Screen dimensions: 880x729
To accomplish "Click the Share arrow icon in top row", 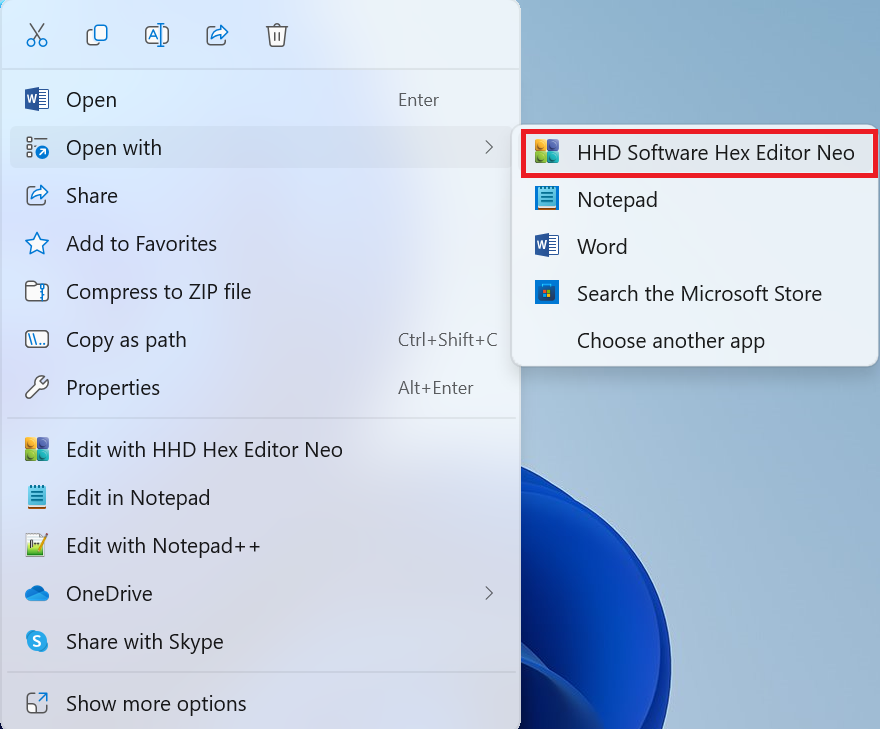I will pyautogui.click(x=217, y=35).
